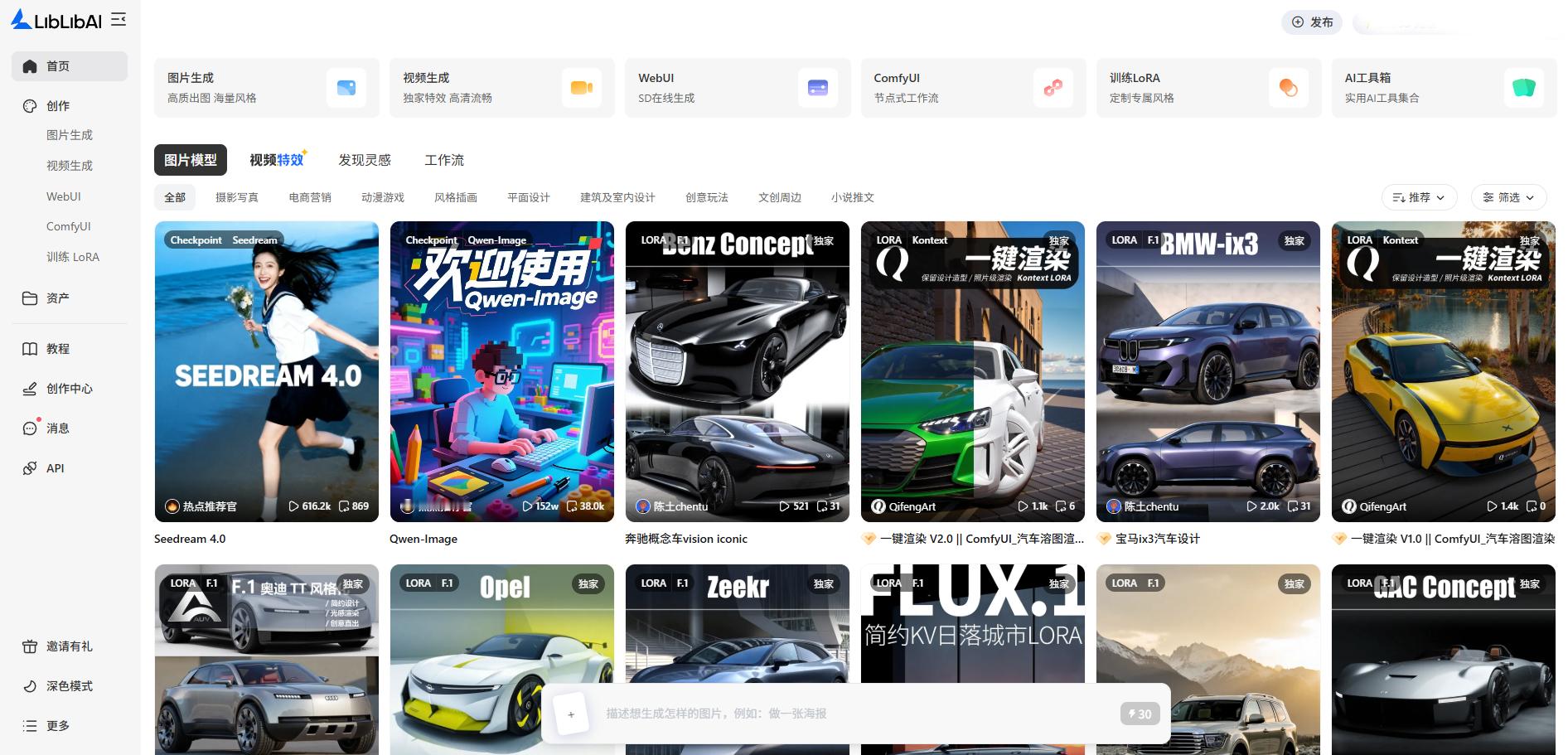Click the 发布 publish button

pos(1313,22)
